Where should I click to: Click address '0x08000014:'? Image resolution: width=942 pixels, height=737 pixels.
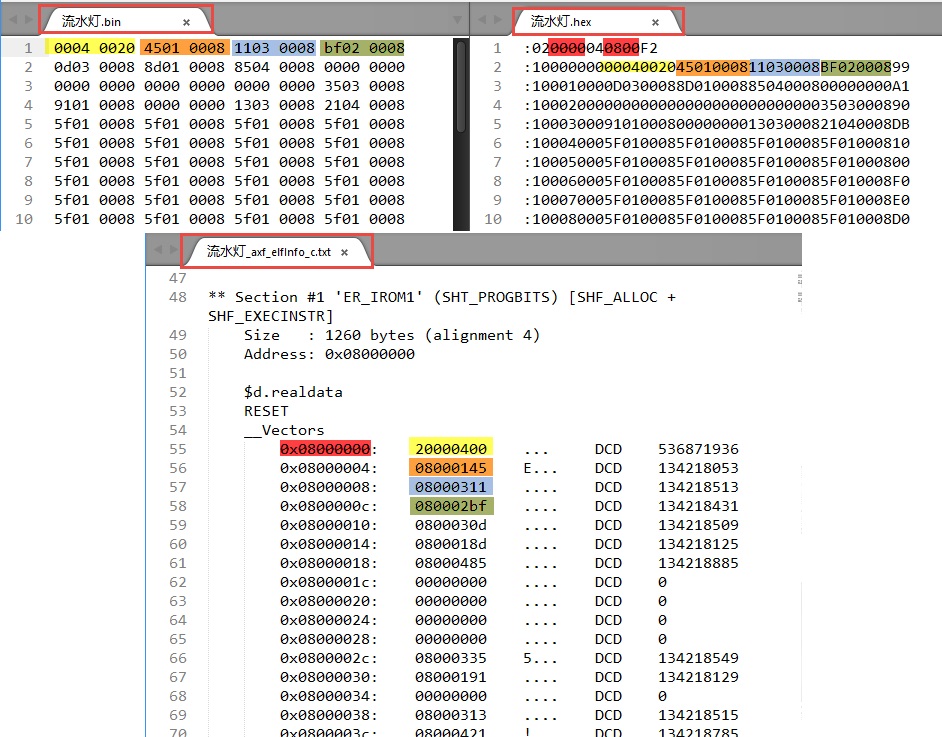coord(329,544)
